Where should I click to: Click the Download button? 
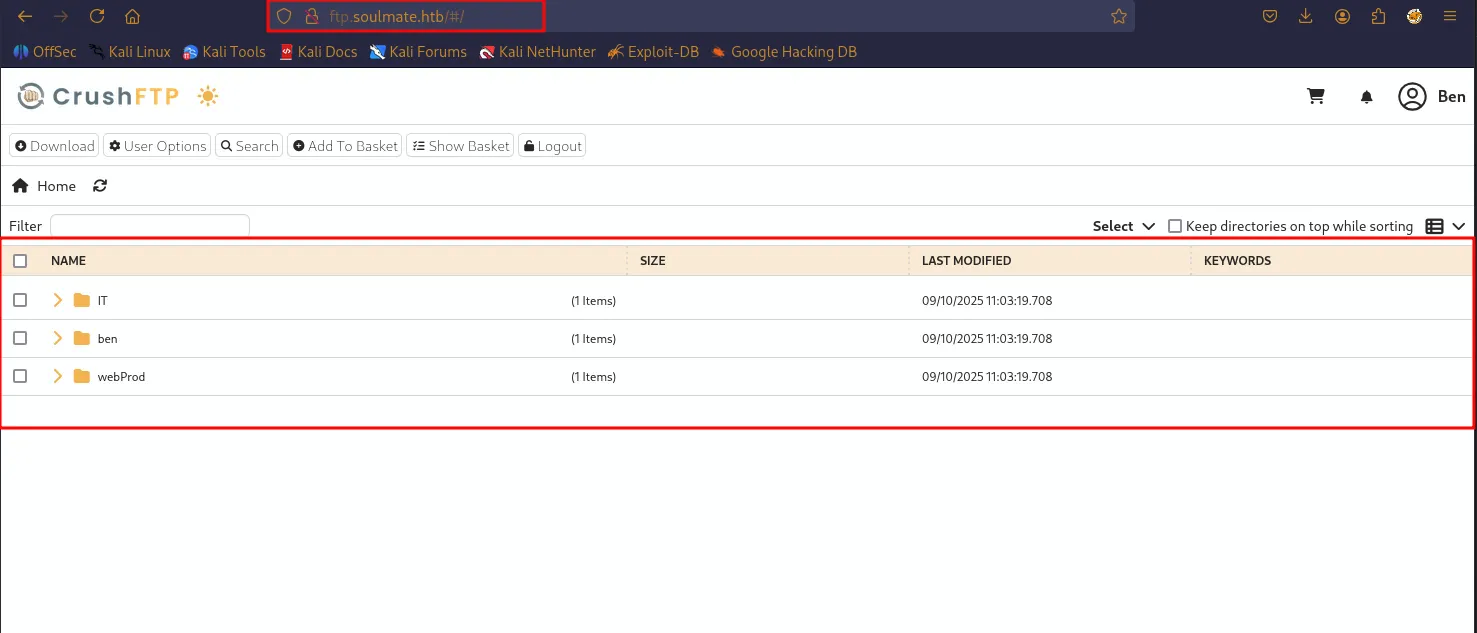coord(55,146)
